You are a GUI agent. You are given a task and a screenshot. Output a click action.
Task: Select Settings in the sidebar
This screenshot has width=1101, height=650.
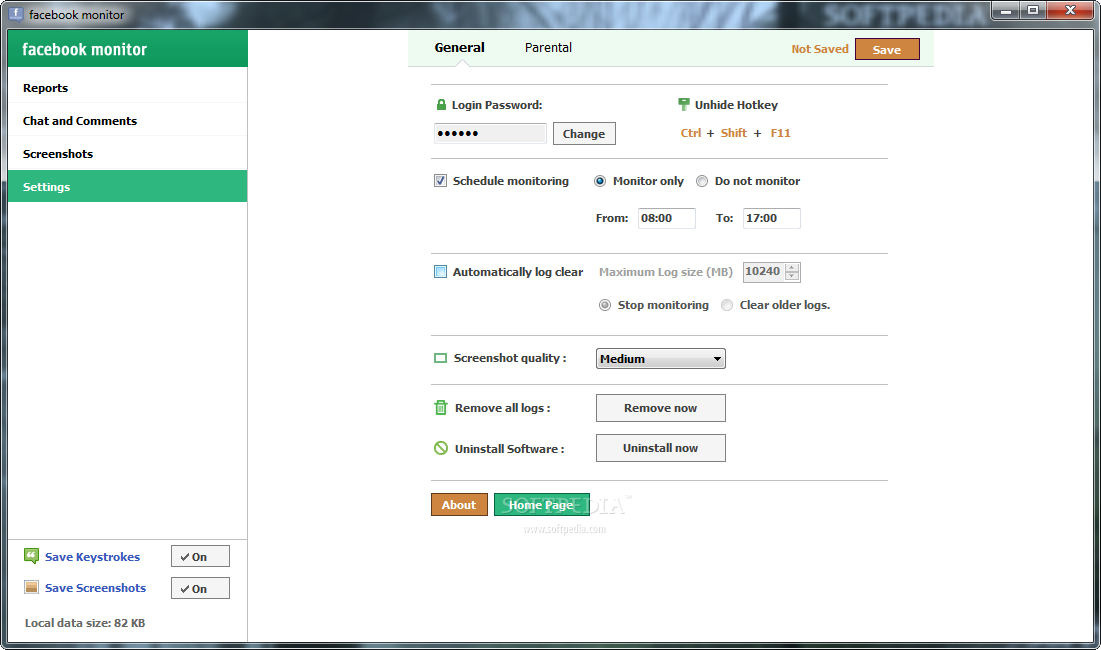pos(127,187)
